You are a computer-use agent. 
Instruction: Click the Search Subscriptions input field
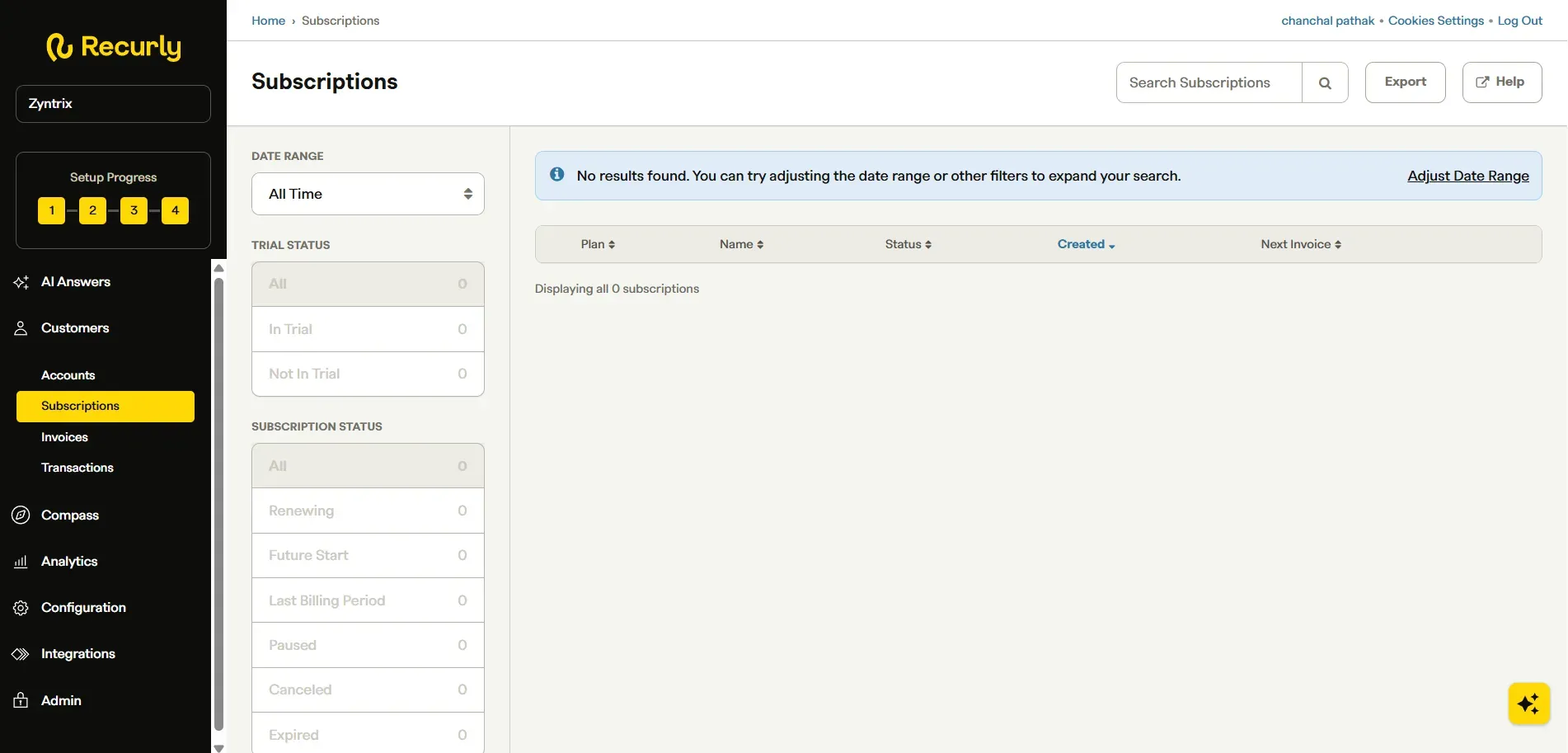point(1208,82)
